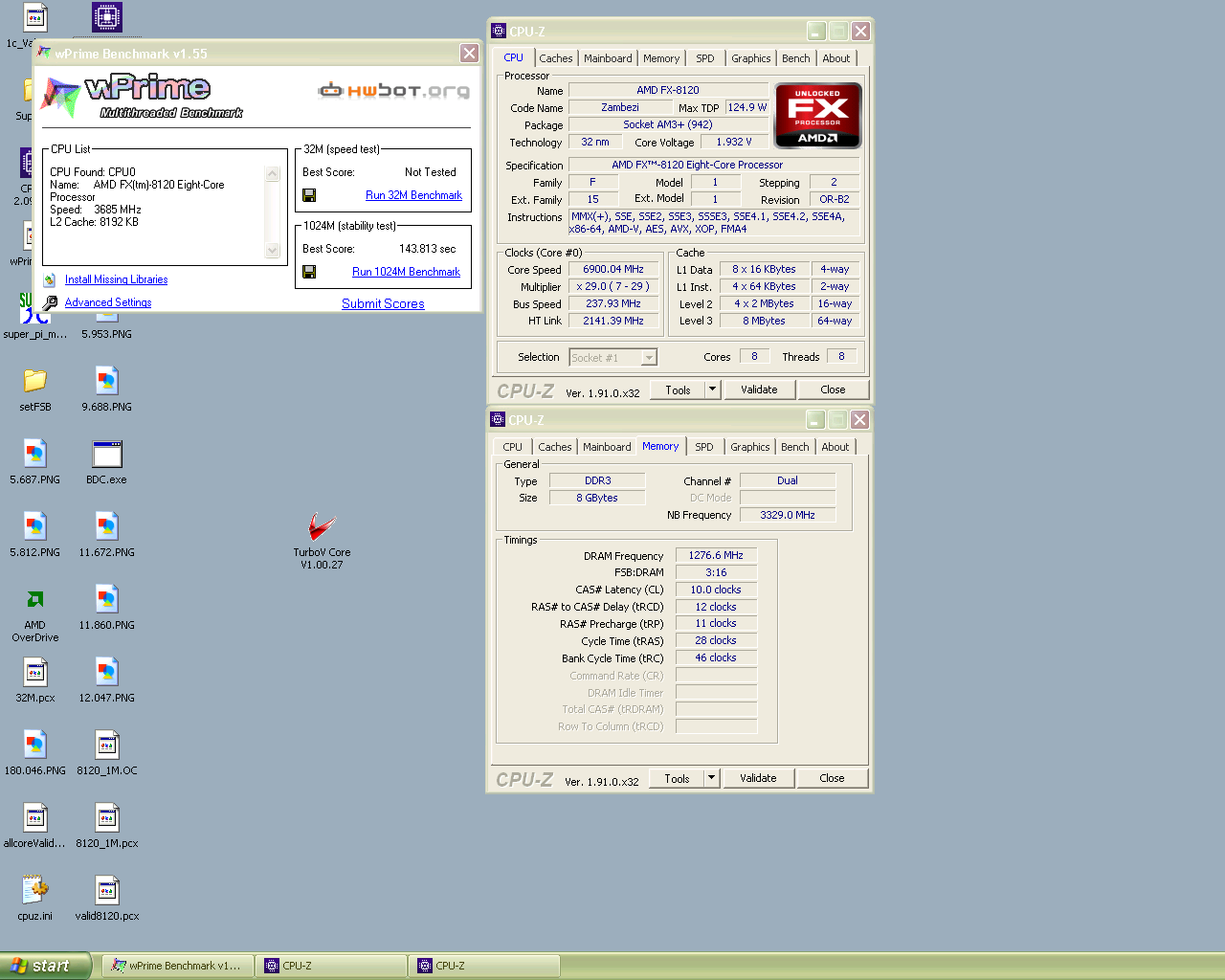The width and height of the screenshot is (1225, 980).
Task: Click Run 1024M Benchmark link
Action: [406, 272]
